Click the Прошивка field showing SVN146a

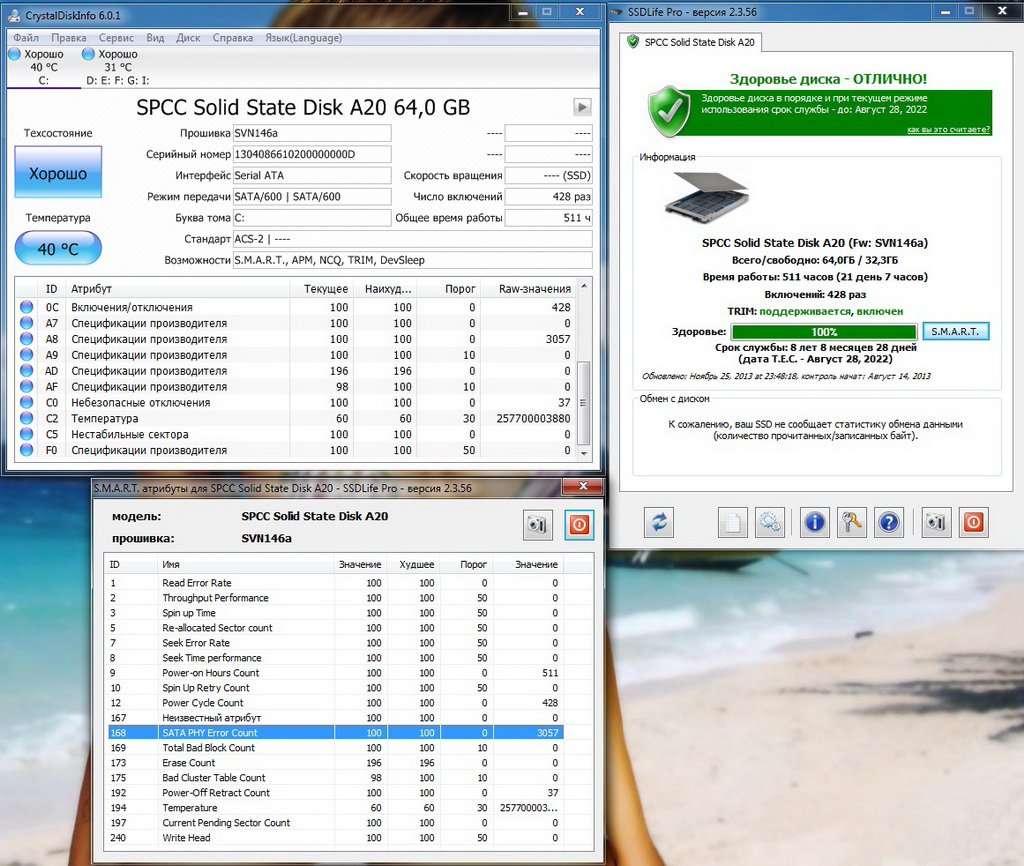(x=312, y=133)
